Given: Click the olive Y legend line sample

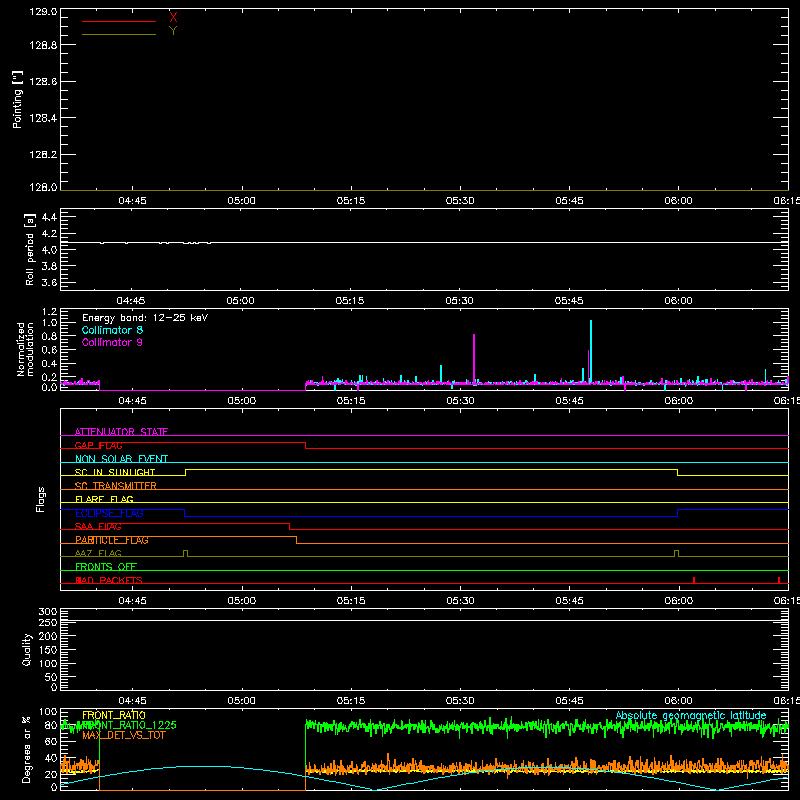Looking at the screenshot, I should tap(119, 34).
